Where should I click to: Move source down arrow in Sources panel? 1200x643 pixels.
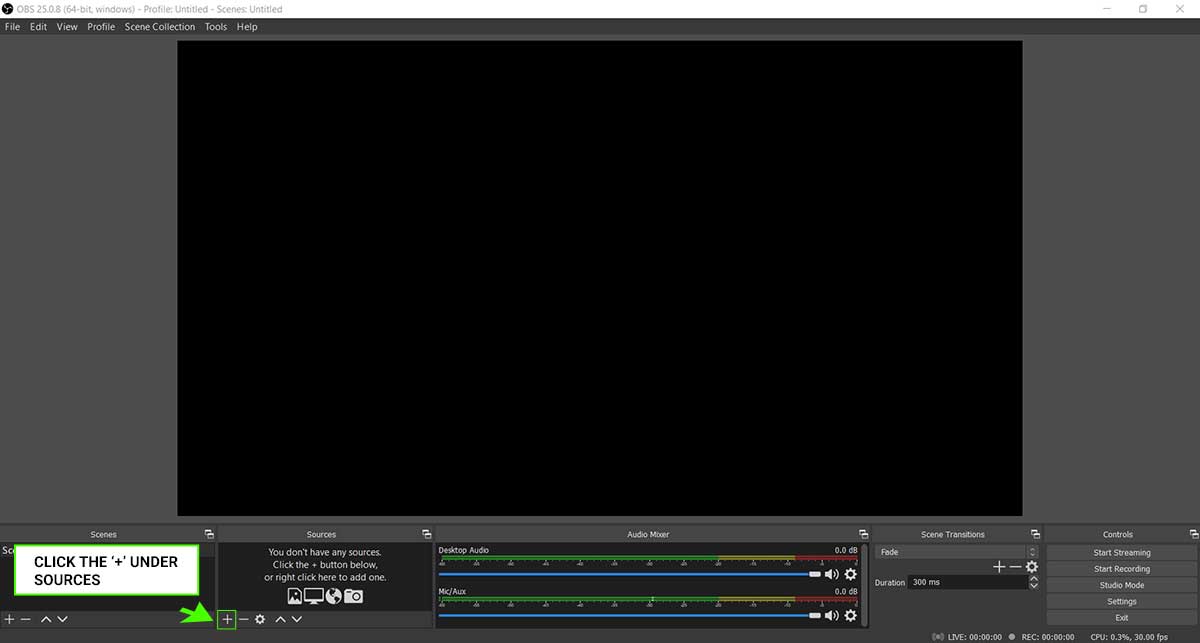click(x=297, y=620)
